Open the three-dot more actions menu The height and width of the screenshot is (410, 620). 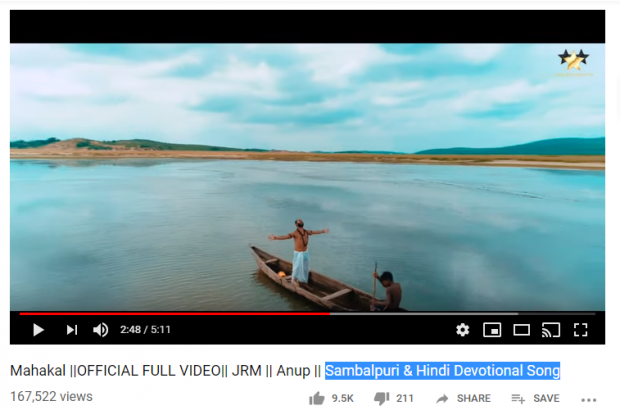(588, 400)
